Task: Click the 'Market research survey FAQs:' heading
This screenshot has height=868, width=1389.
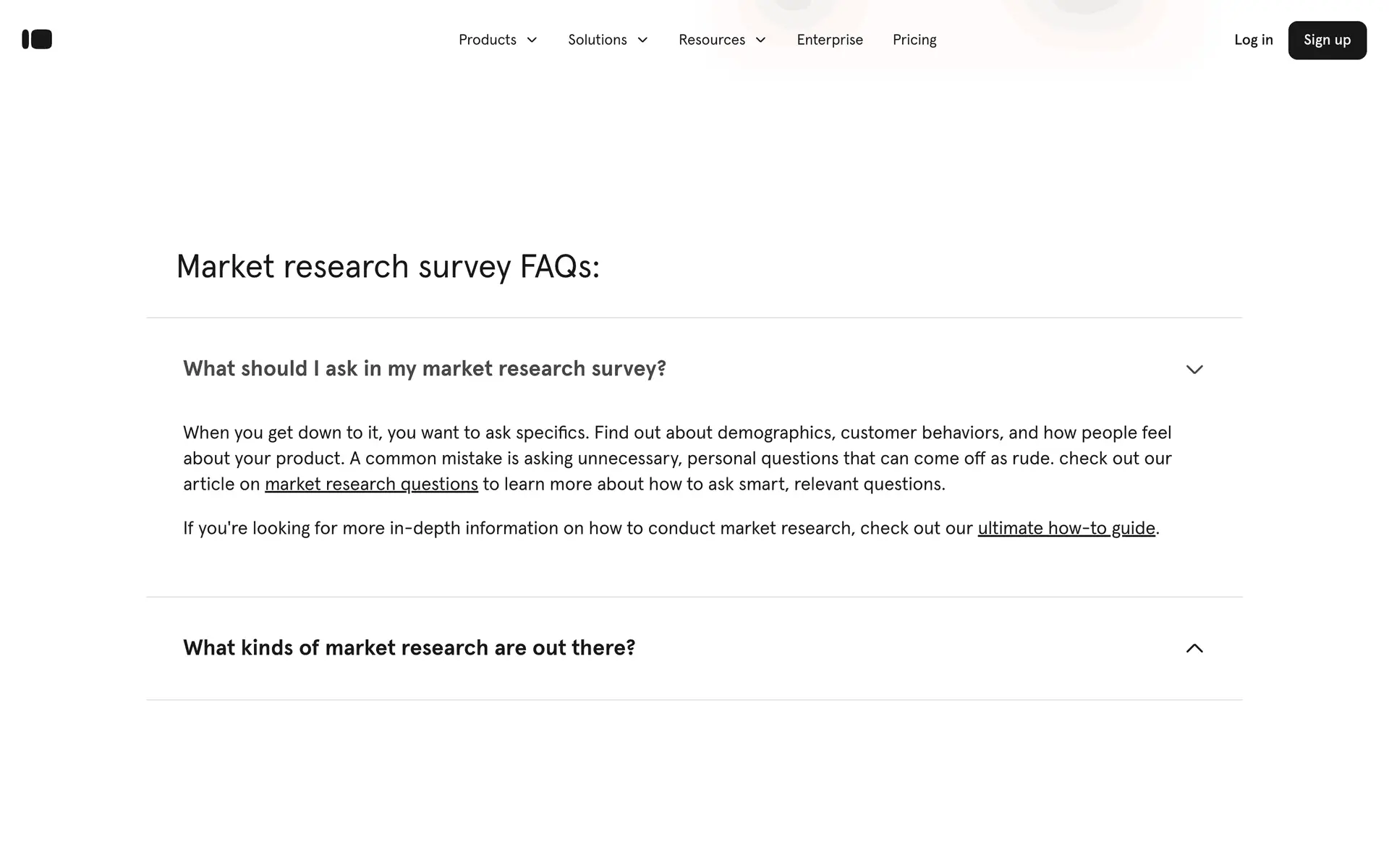Action: coord(388,267)
